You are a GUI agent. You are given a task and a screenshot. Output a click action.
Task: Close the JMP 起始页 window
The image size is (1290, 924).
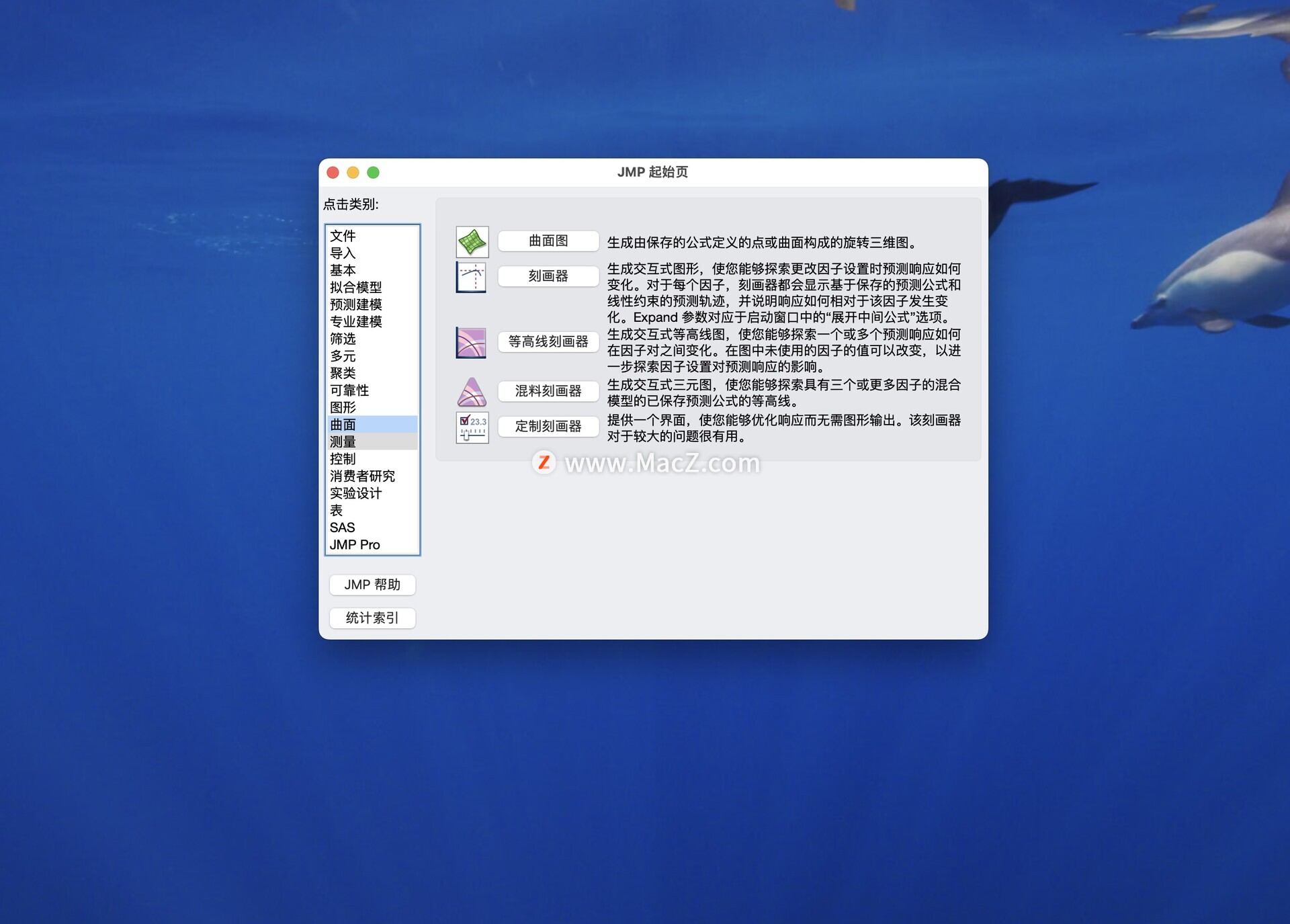tap(333, 173)
